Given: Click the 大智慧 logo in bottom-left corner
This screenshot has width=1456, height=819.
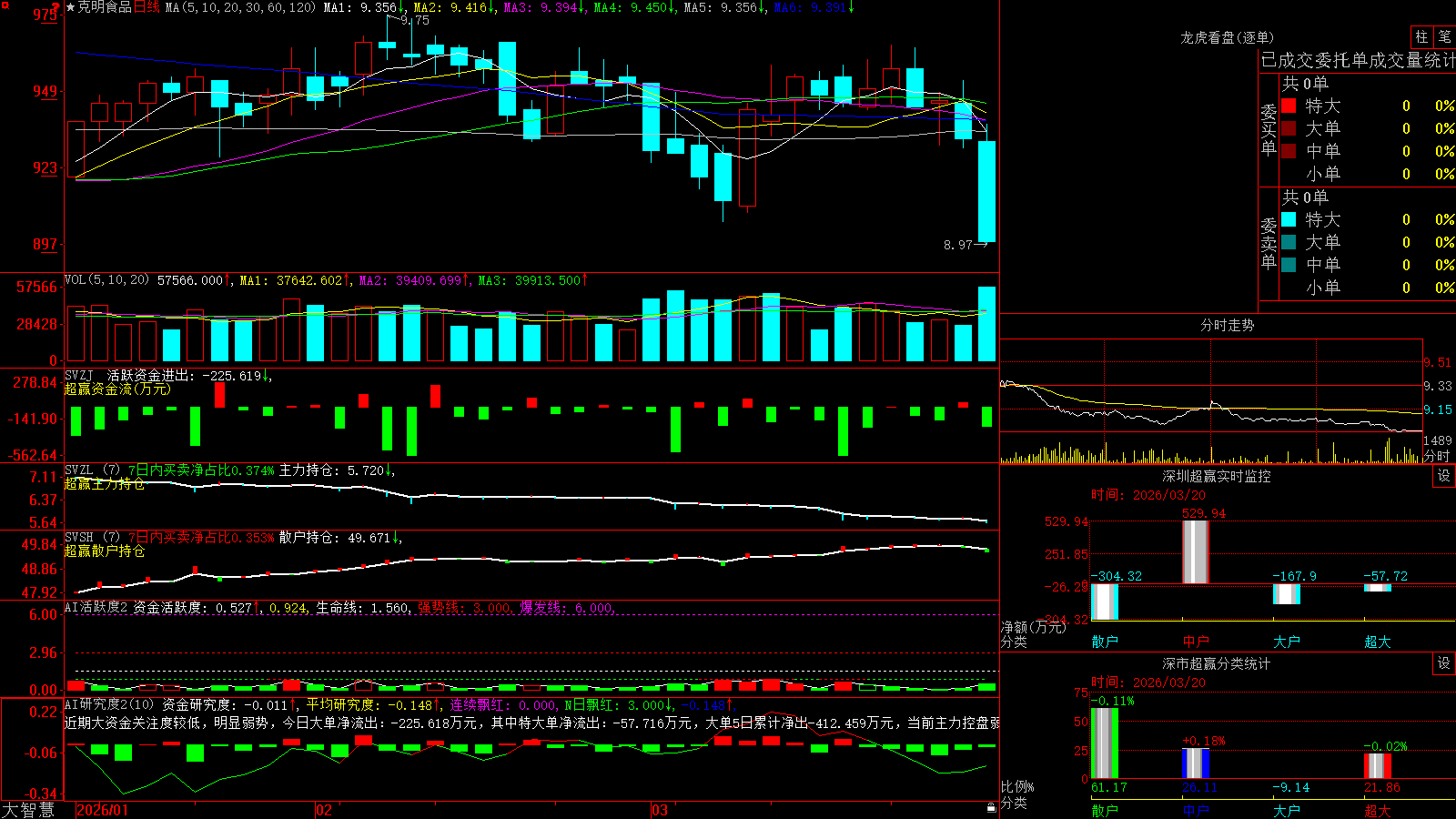Looking at the screenshot, I should point(27,810).
